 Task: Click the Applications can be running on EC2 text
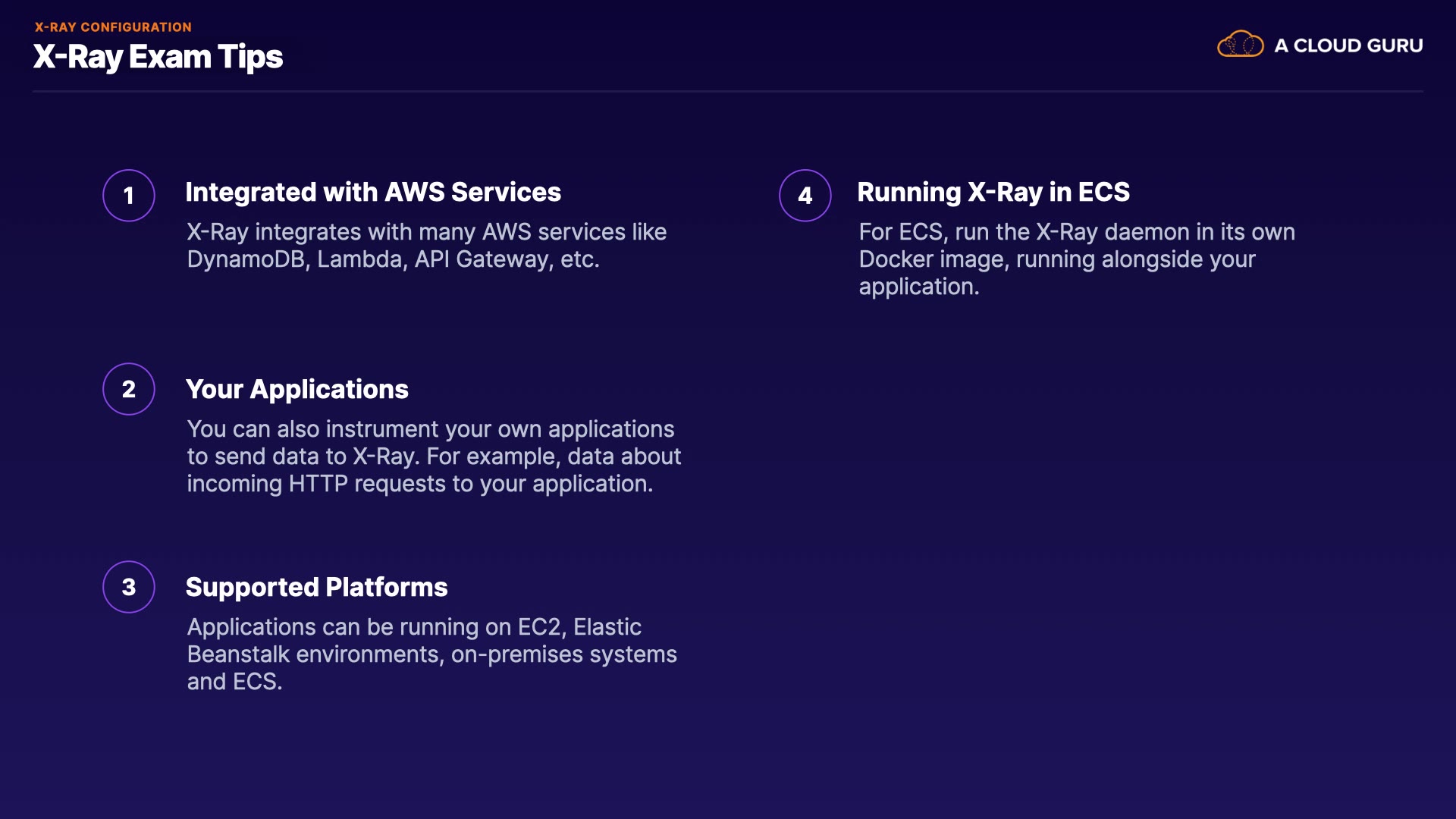414,627
